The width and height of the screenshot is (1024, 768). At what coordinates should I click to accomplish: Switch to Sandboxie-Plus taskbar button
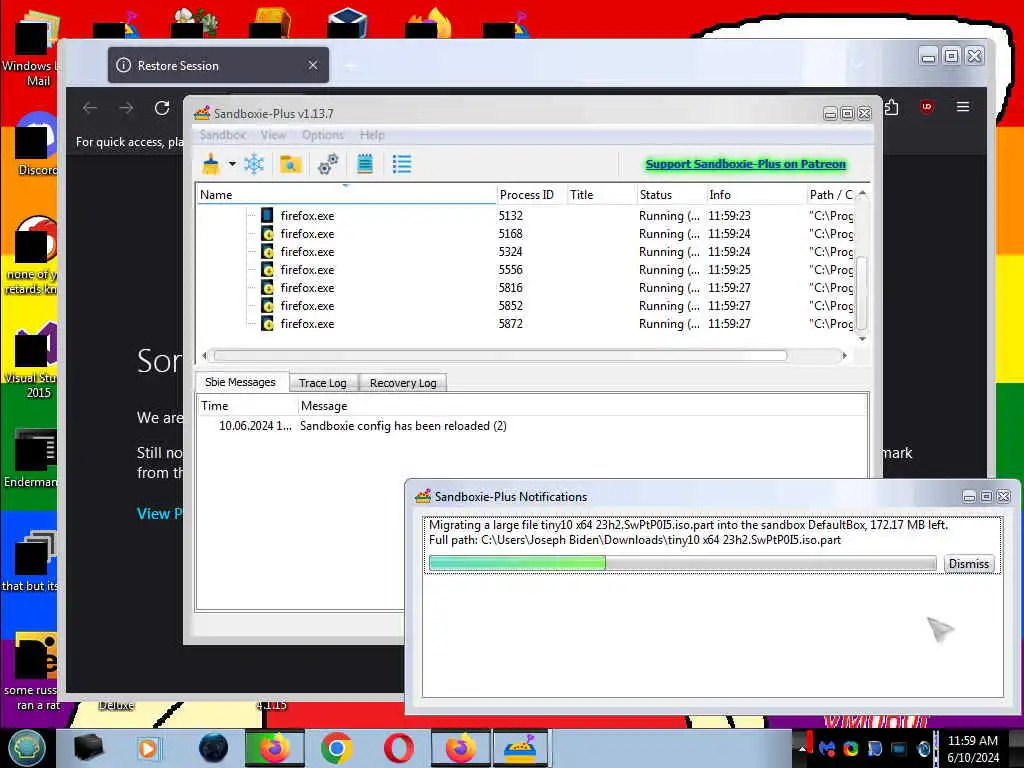(520, 748)
